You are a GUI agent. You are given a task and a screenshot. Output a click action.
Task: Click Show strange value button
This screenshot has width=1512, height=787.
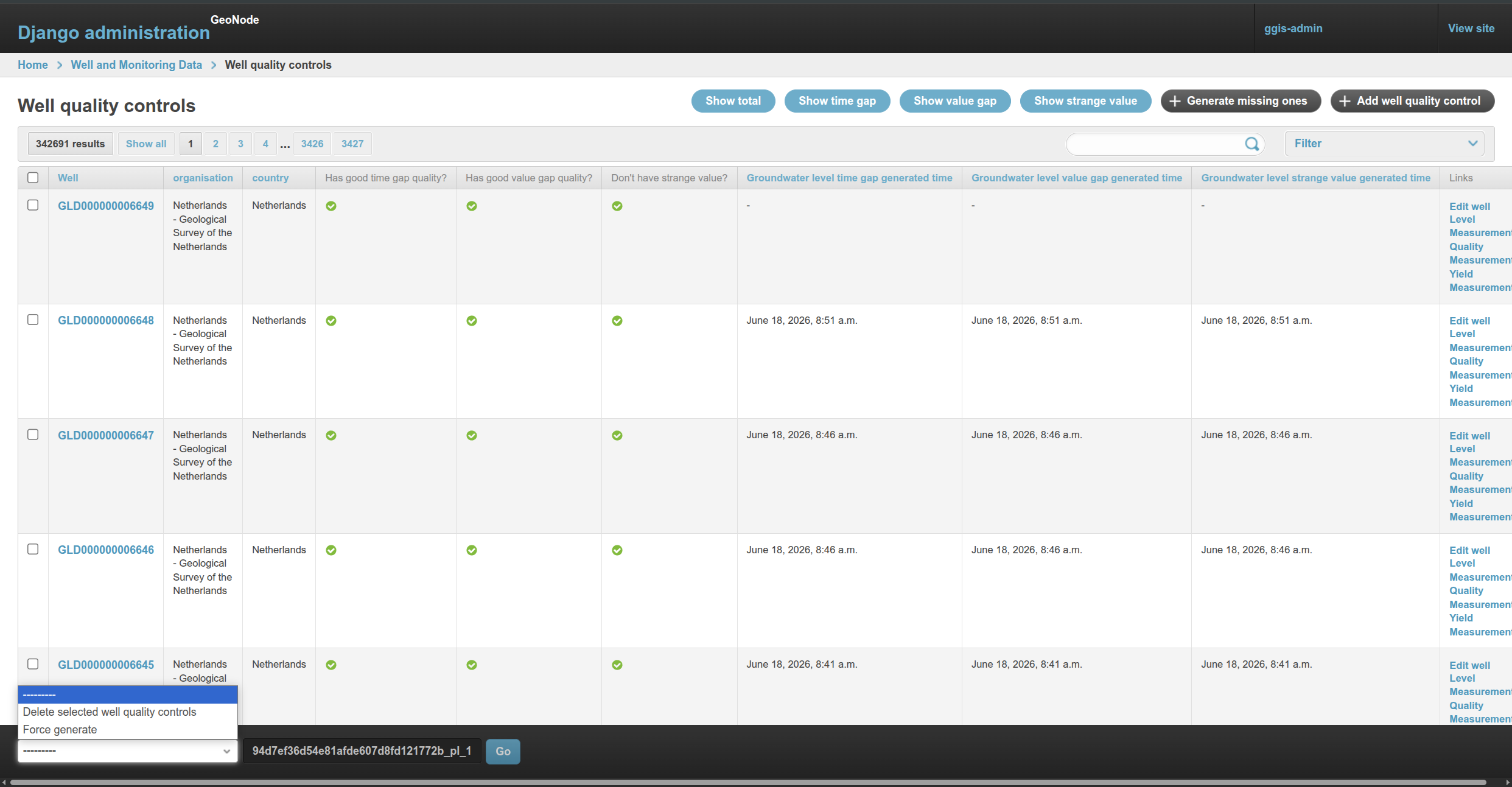(1085, 101)
